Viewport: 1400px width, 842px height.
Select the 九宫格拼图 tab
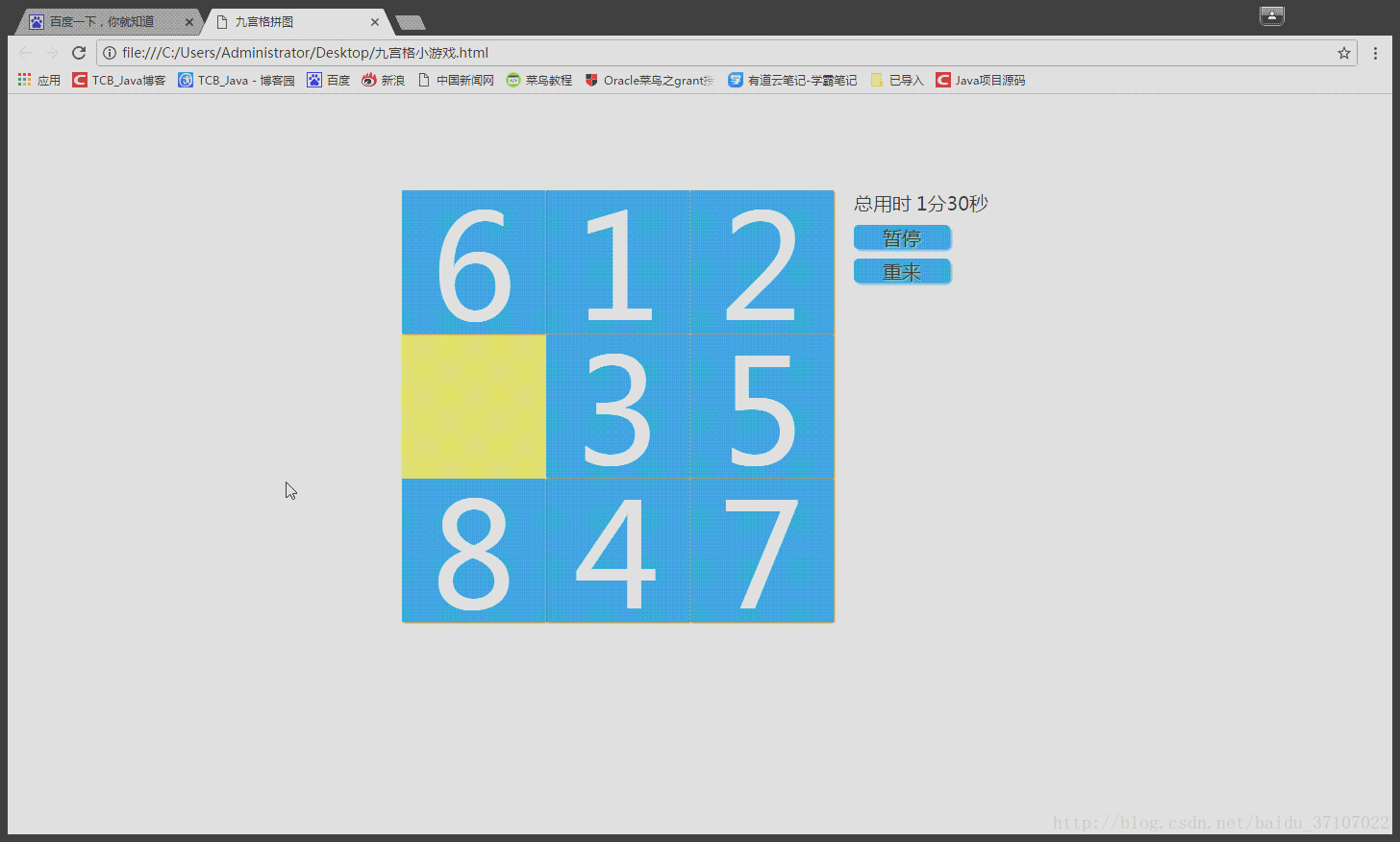[x=295, y=22]
